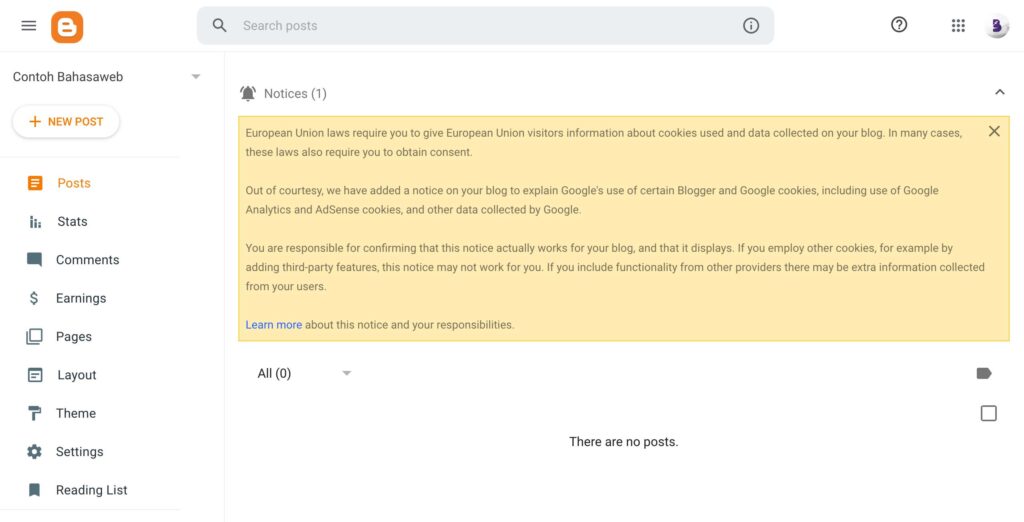Click the Pages icon

pos(34,336)
